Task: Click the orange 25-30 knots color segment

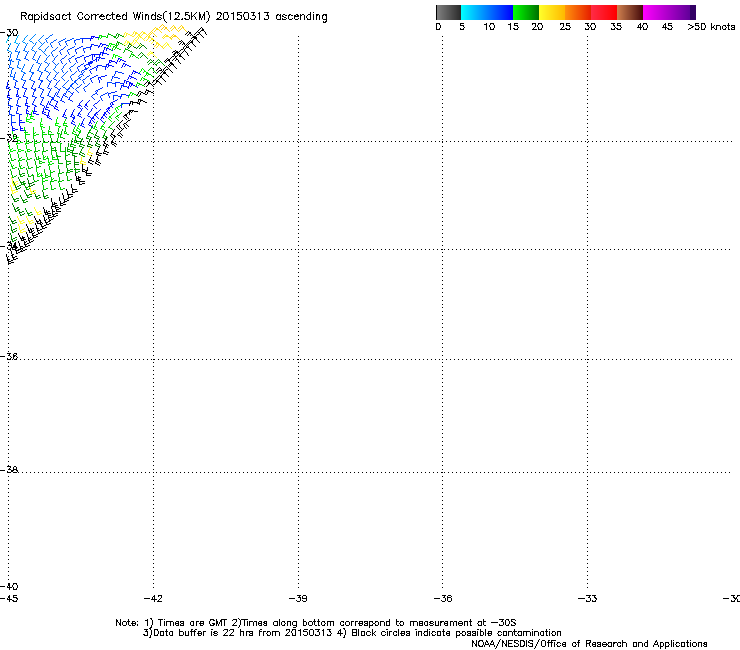Action: coord(578,12)
